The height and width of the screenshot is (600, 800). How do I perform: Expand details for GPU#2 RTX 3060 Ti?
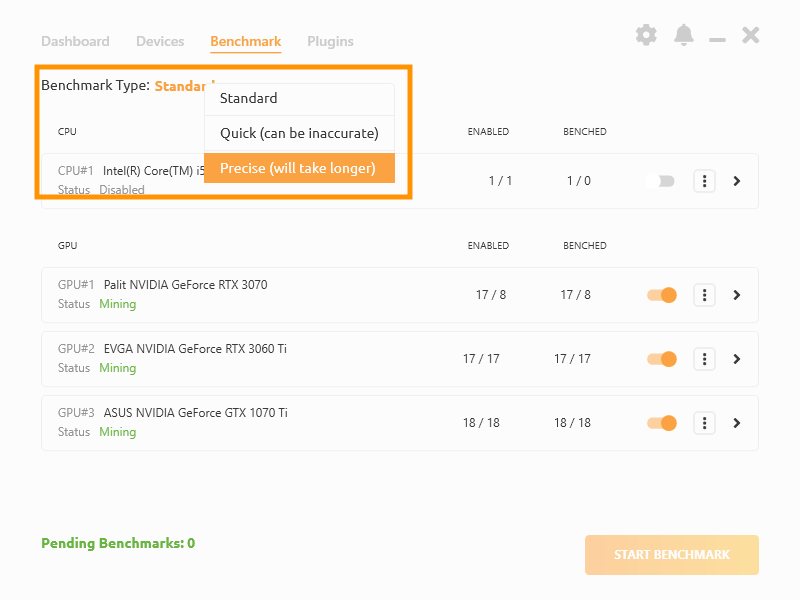click(737, 359)
